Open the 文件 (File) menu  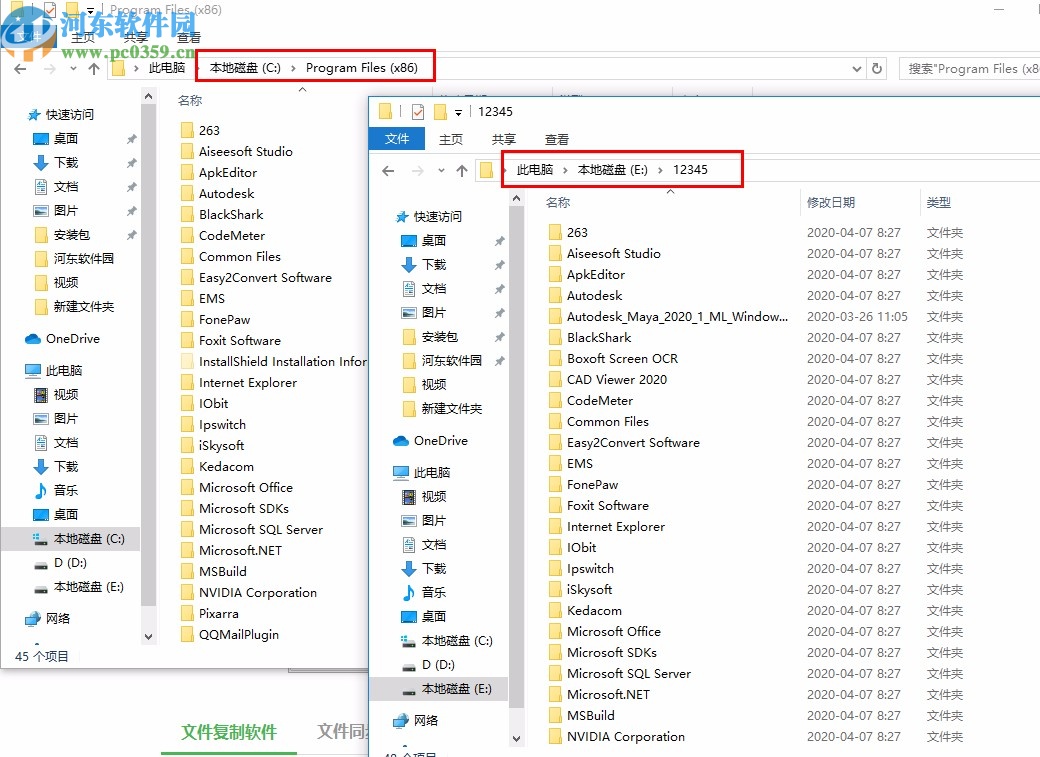396,139
